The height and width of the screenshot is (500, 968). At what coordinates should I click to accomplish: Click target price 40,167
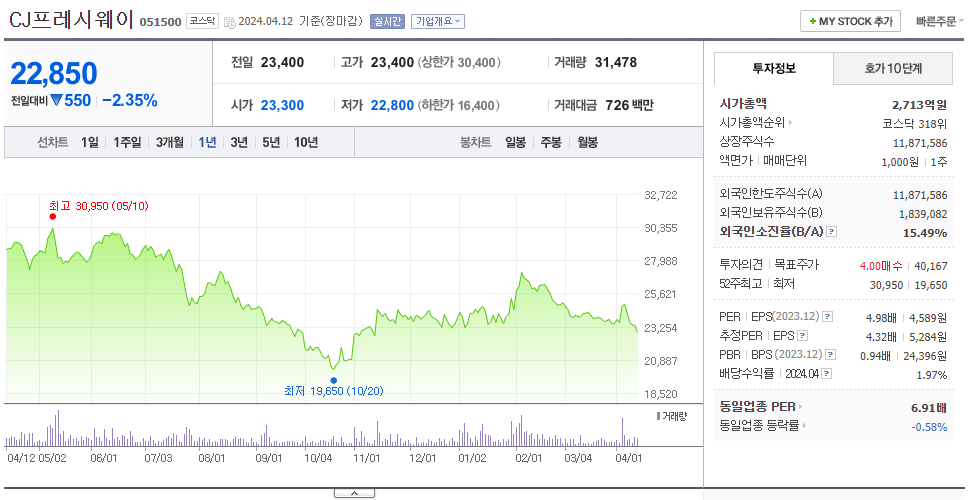pos(929,266)
